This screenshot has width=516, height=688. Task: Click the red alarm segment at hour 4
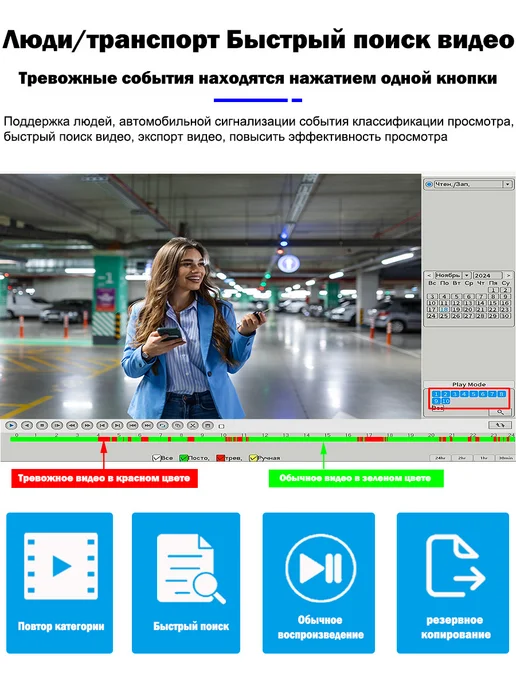click(x=104, y=439)
